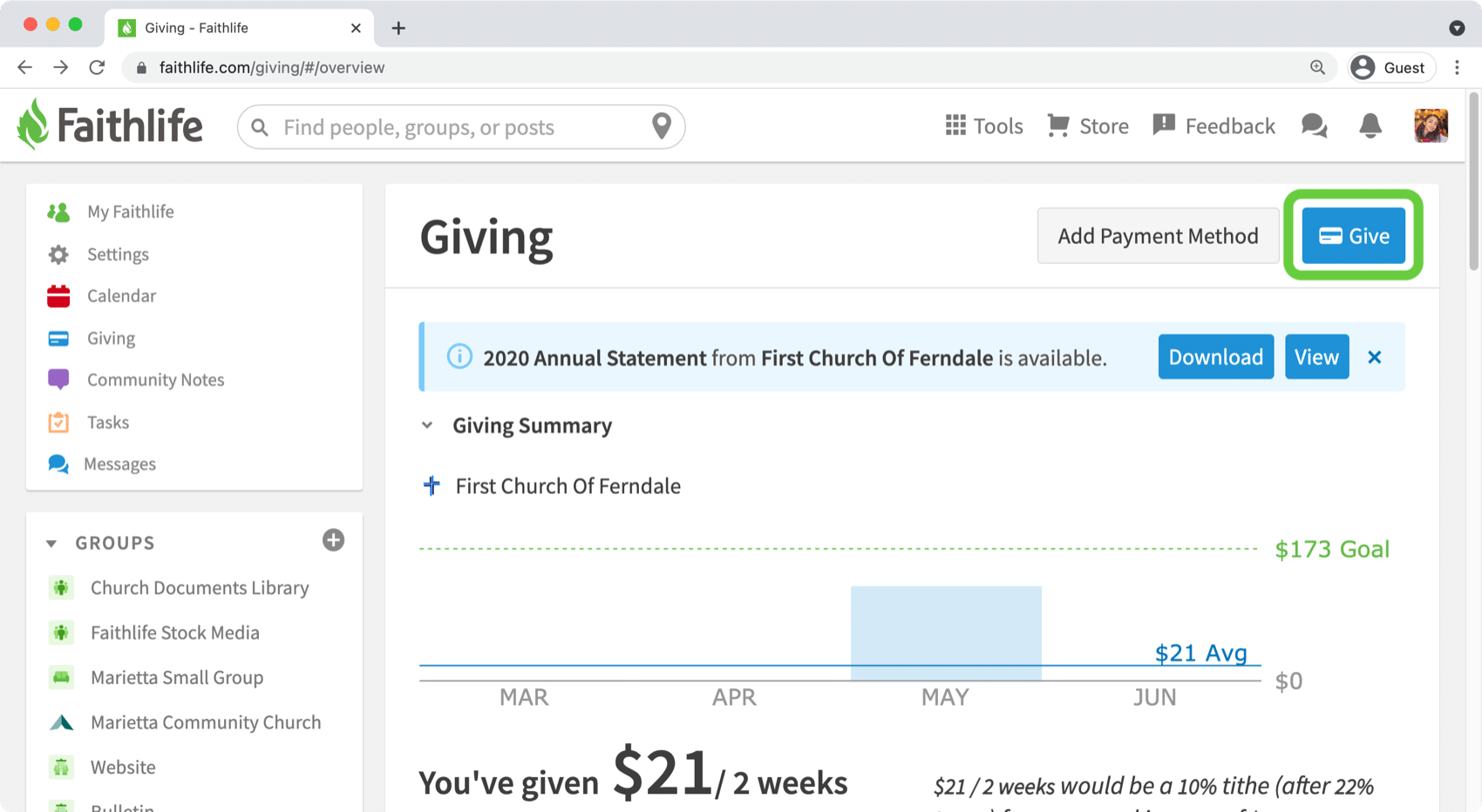Image resolution: width=1482 pixels, height=812 pixels.
Task: Click the red Calendar icon
Action: [x=58, y=296]
